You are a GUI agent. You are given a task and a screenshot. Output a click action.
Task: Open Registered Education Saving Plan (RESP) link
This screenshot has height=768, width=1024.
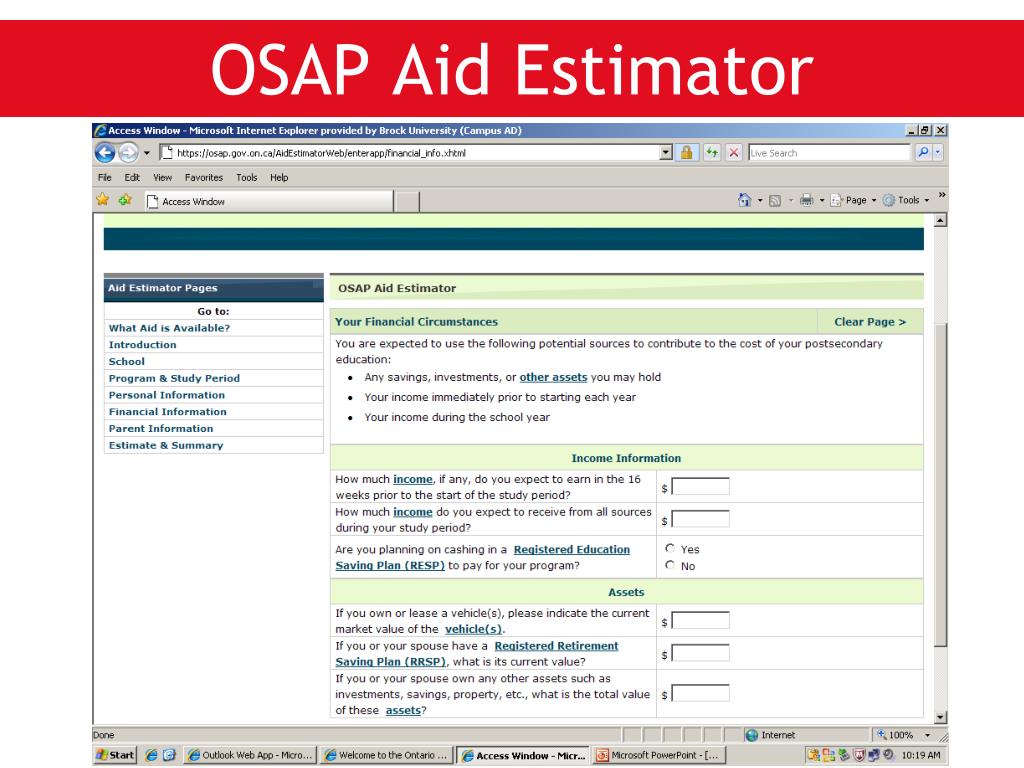483,557
